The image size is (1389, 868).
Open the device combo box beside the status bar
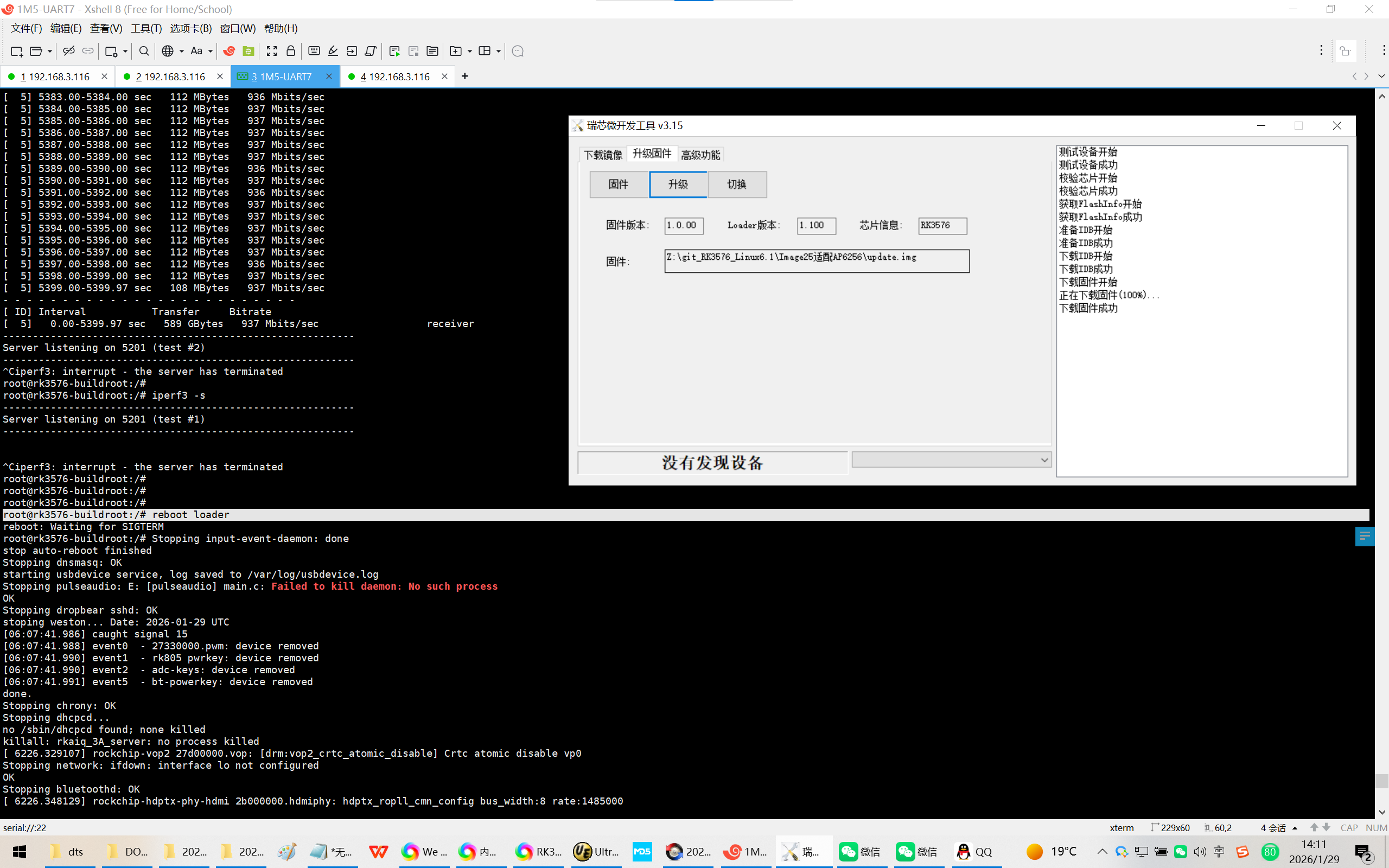pyautogui.click(x=951, y=460)
